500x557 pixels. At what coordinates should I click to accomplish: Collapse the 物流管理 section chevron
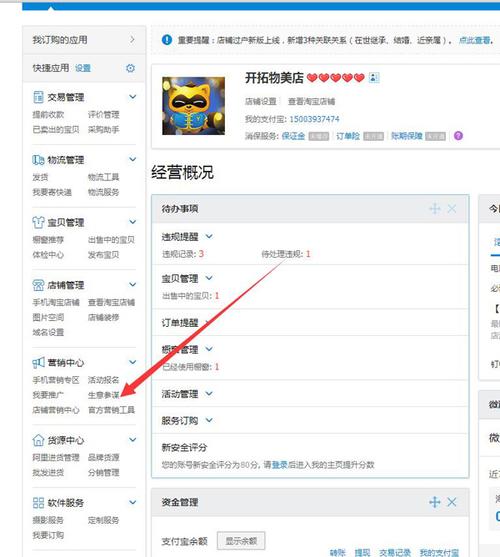(x=132, y=159)
